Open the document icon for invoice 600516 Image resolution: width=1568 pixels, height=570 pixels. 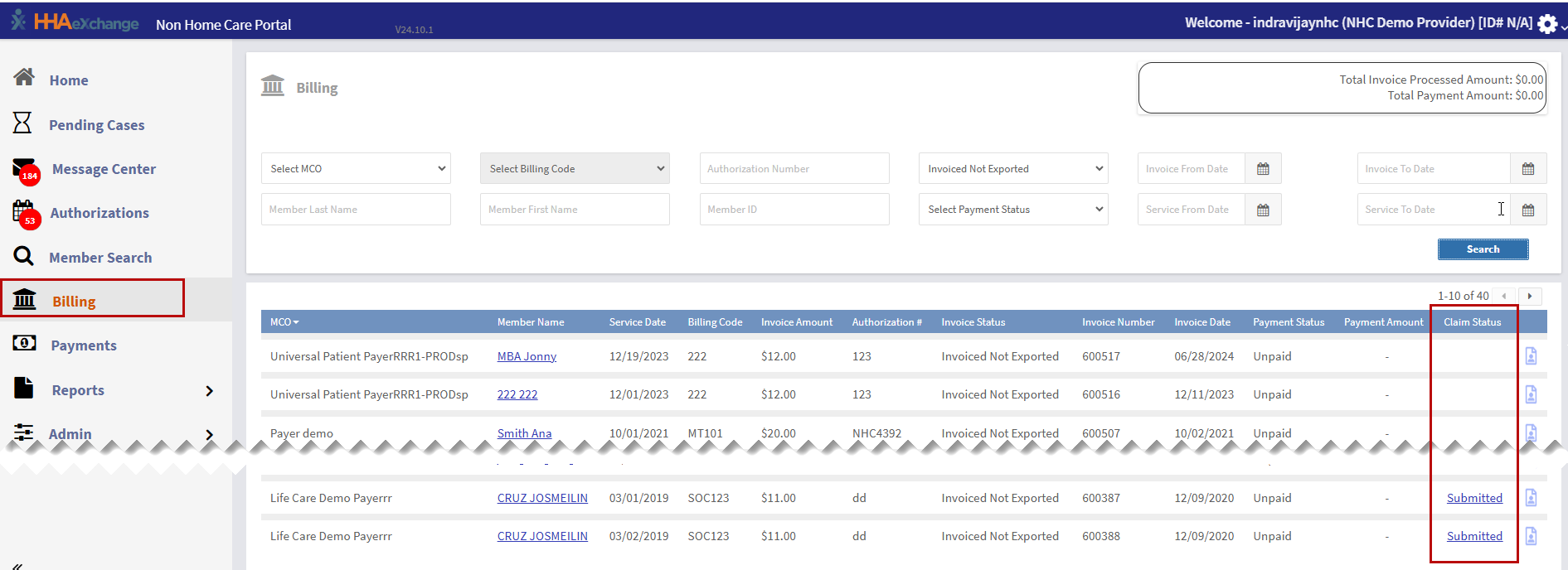click(x=1532, y=394)
